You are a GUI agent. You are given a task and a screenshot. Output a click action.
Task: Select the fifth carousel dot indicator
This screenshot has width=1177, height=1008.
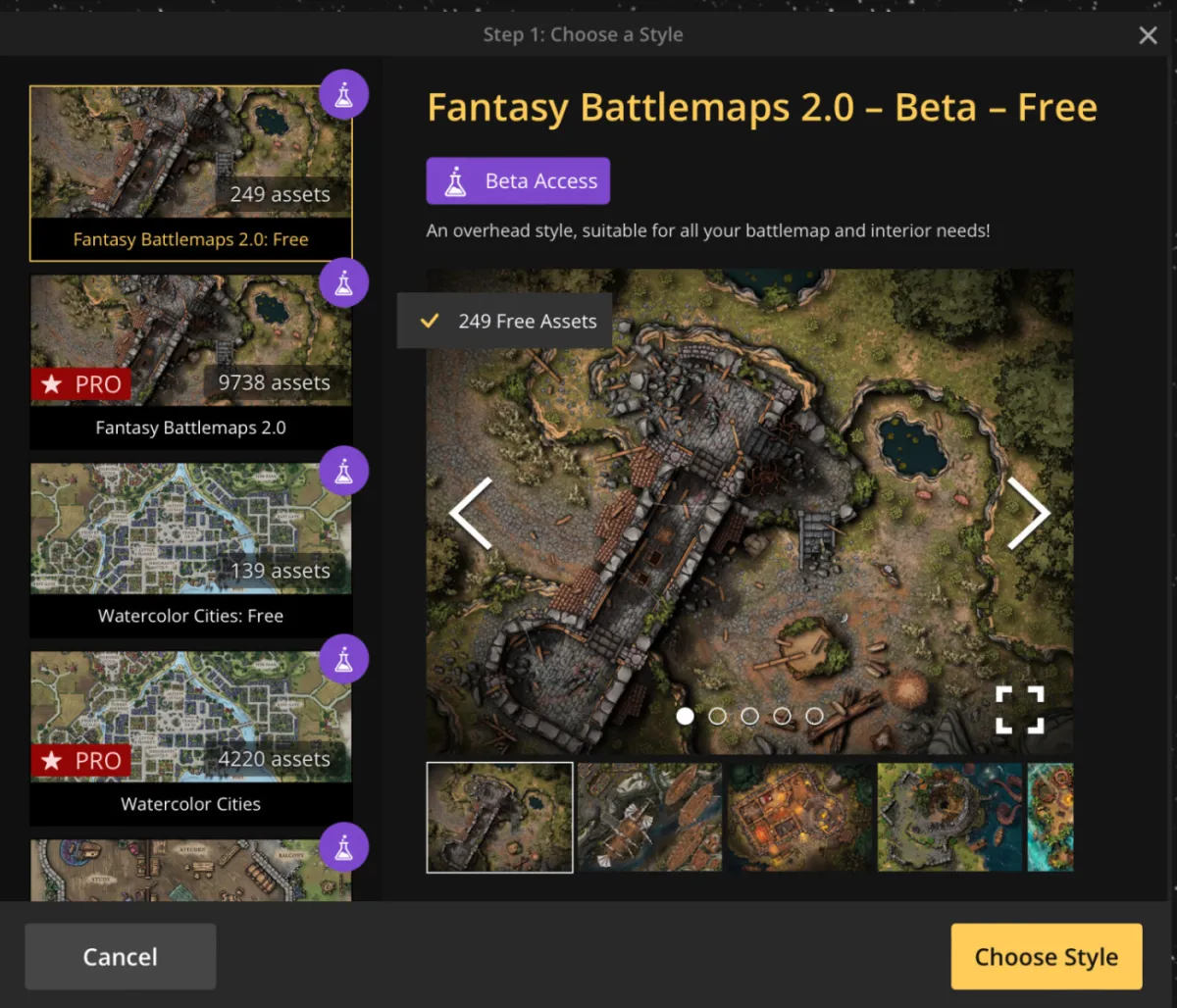pos(814,716)
